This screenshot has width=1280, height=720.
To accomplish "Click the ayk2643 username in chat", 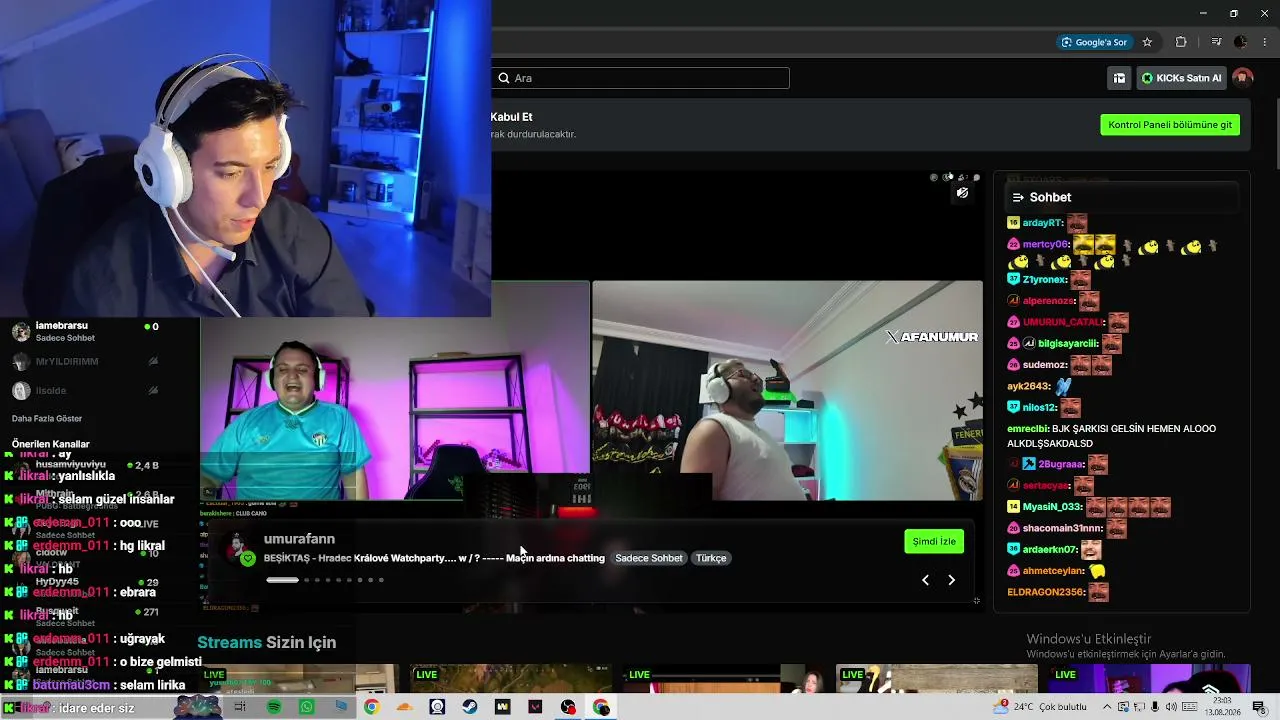I will tap(1029, 386).
